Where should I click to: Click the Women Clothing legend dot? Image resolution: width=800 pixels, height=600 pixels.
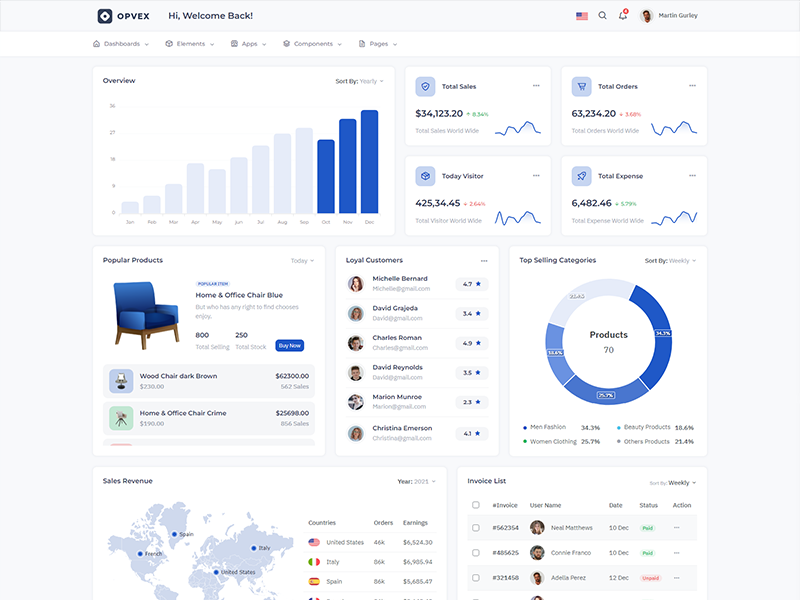[524, 441]
